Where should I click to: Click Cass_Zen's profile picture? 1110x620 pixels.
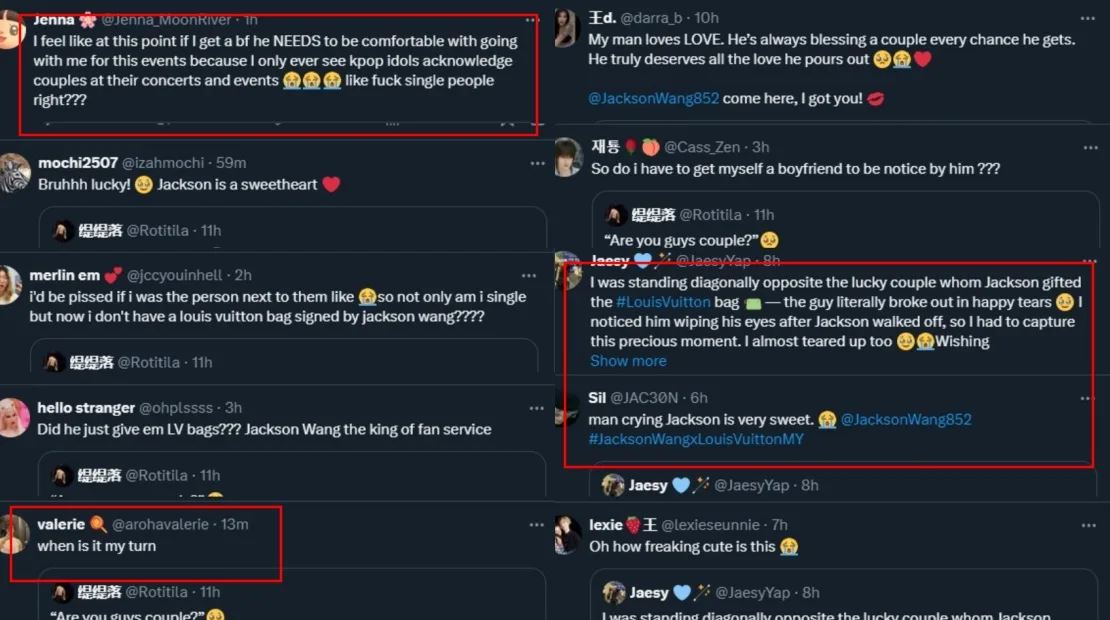tap(568, 157)
